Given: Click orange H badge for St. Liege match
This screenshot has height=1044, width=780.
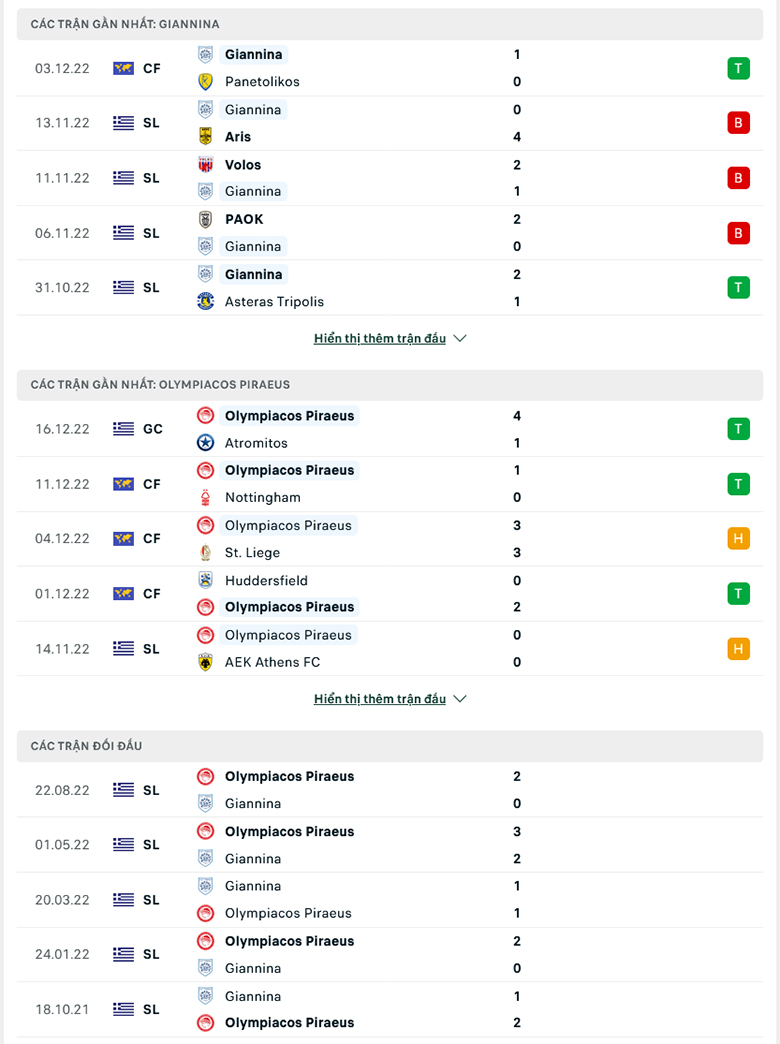Looking at the screenshot, I should point(738,538).
